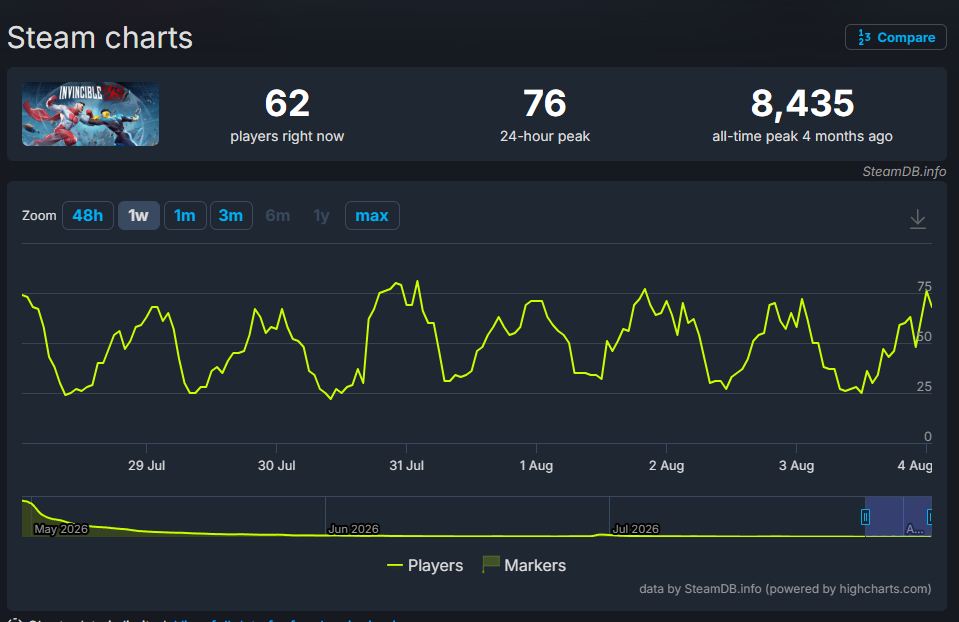Click the disabled 1y zoom option
Image resolution: width=959 pixels, height=622 pixels.
coord(321,216)
